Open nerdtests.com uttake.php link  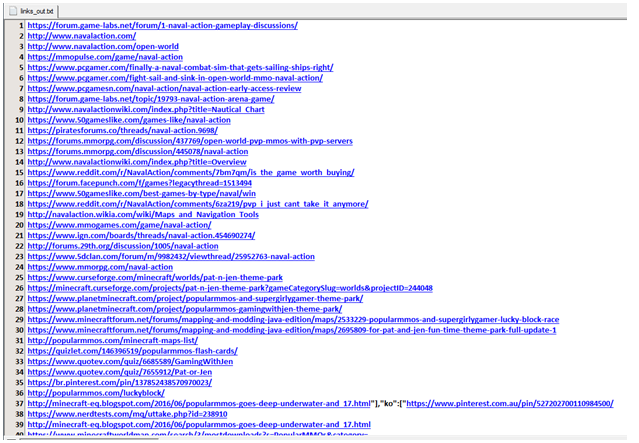[128, 414]
